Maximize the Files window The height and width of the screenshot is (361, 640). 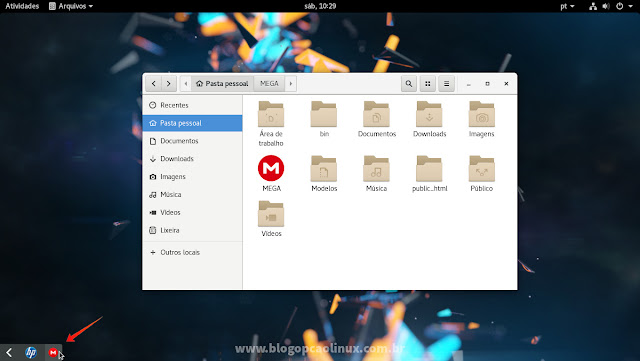tap(487, 84)
